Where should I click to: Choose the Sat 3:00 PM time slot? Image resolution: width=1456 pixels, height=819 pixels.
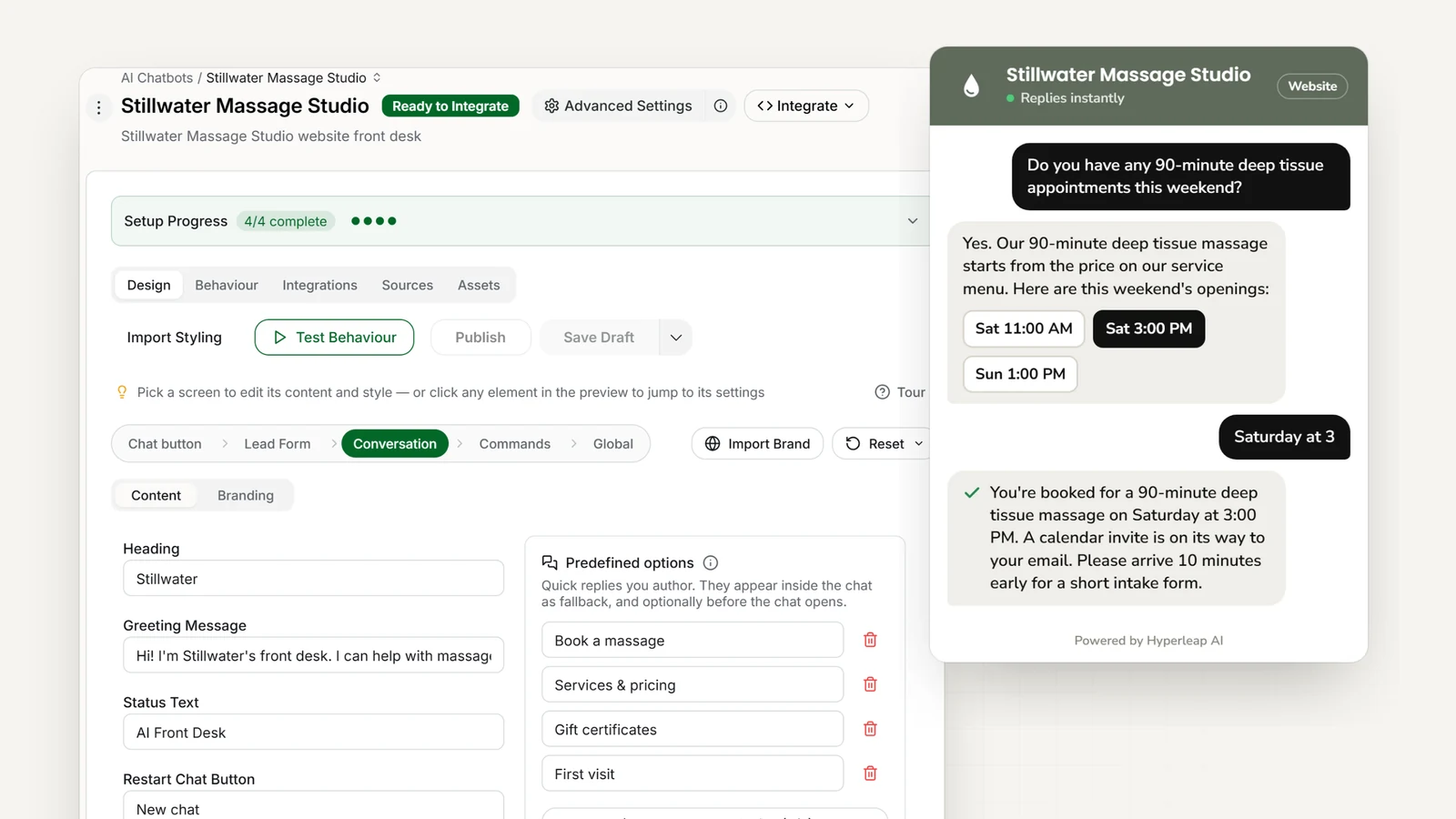1148,329
